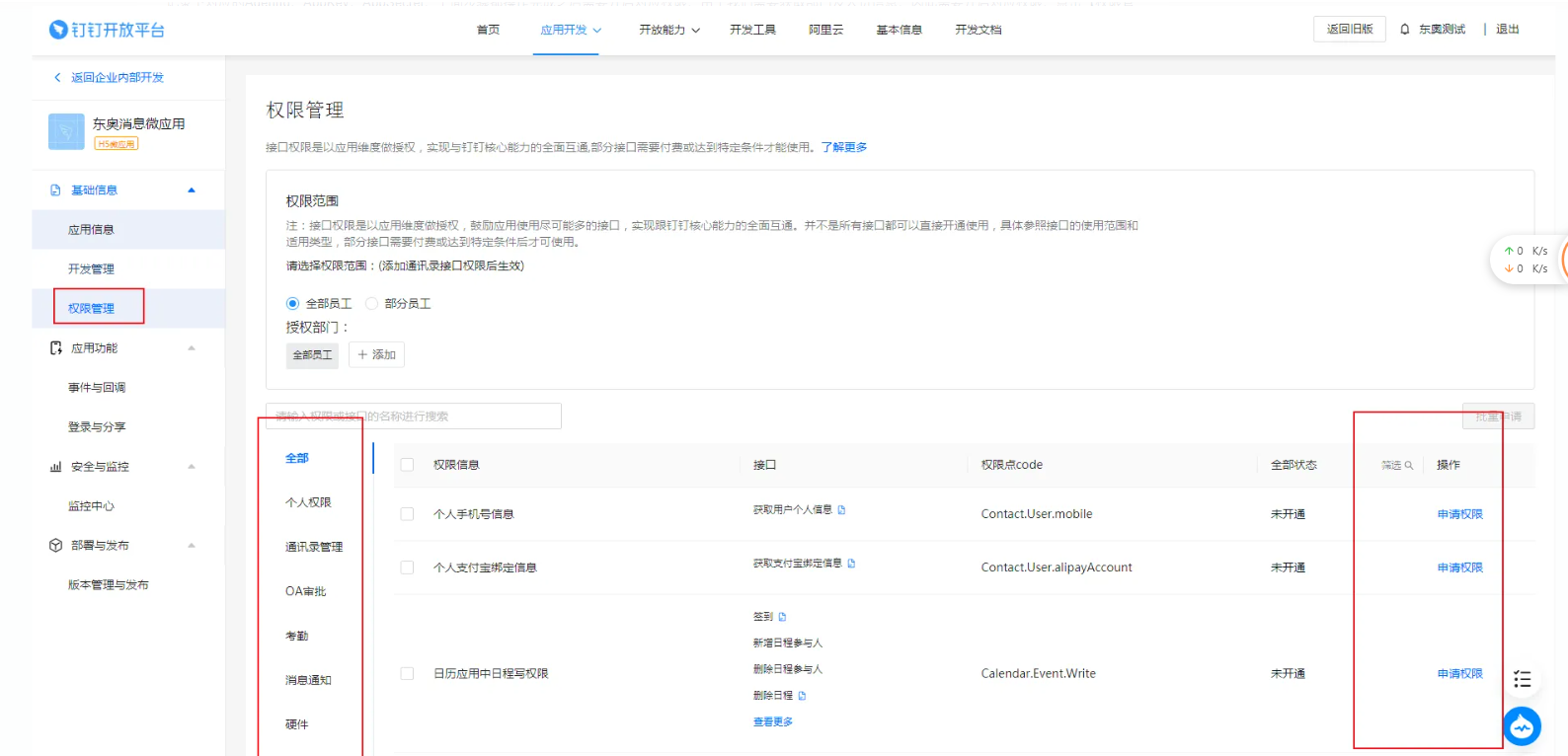Open the blue DingTalk assistant chat bubble
The image size is (1568, 756).
pyautogui.click(x=1522, y=727)
